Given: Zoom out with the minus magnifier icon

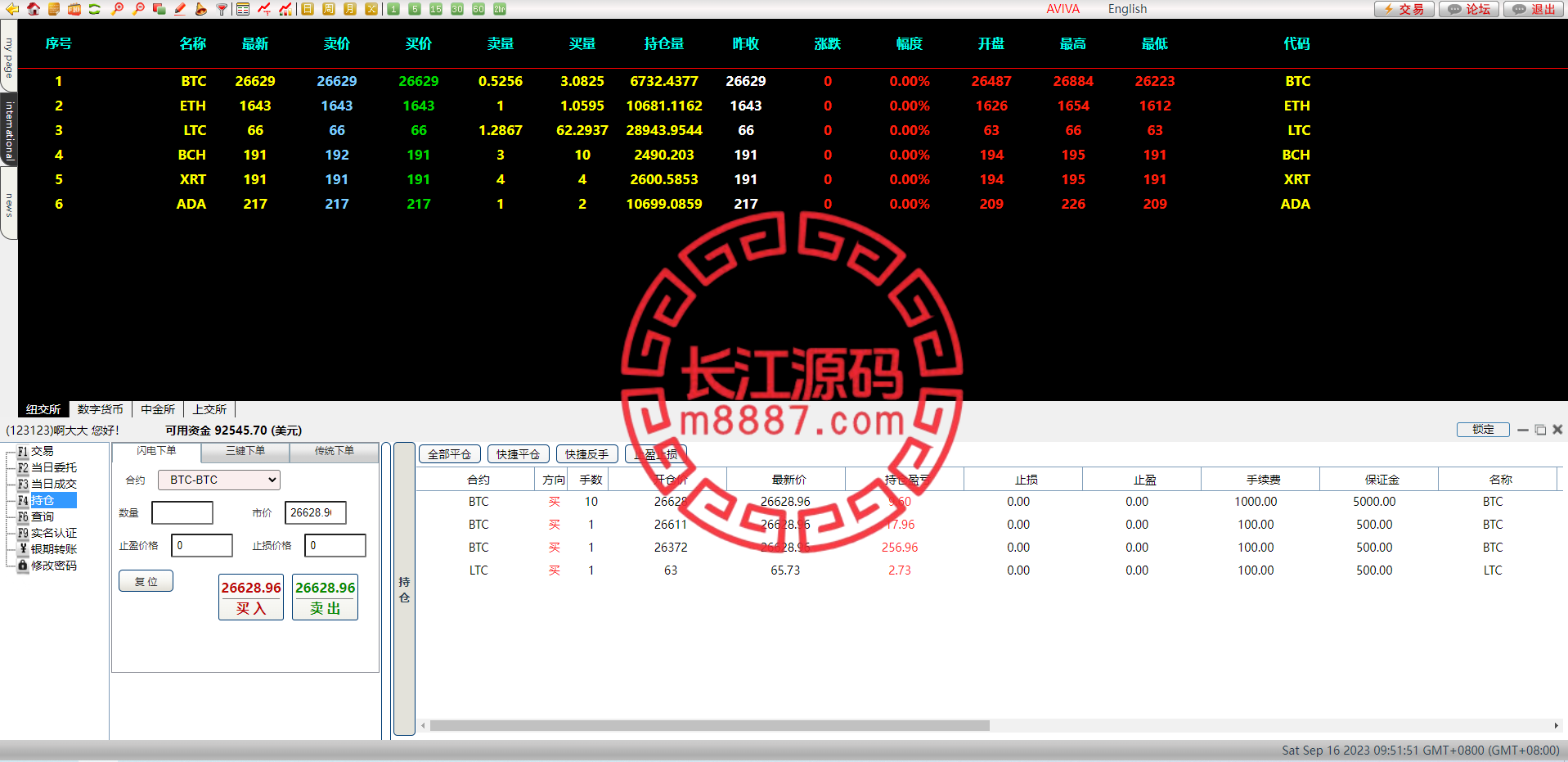Looking at the screenshot, I should [138, 9].
